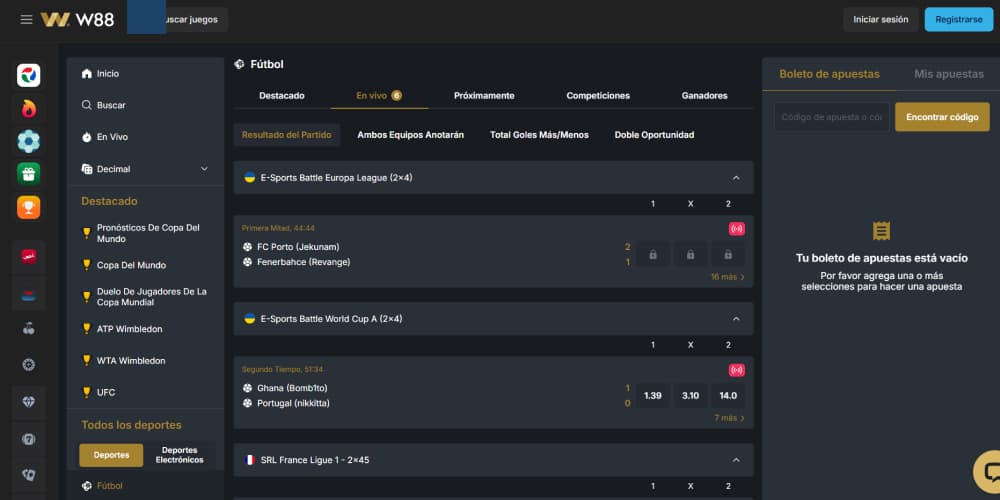Click locked odds X for FC Porto match
This screenshot has width=1000, height=500.
[690, 254]
